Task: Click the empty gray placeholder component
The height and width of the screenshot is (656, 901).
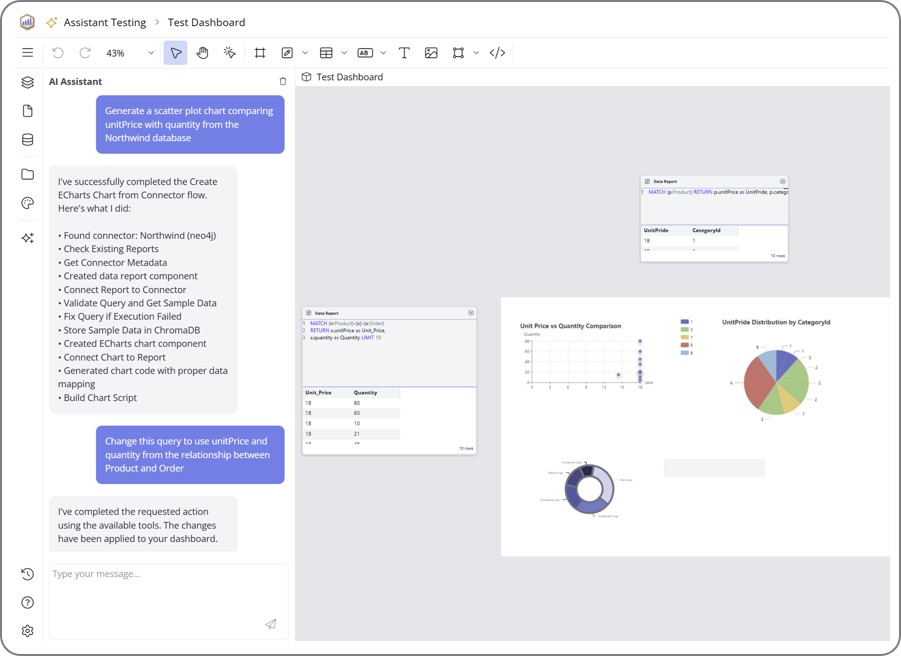Action: click(x=714, y=468)
